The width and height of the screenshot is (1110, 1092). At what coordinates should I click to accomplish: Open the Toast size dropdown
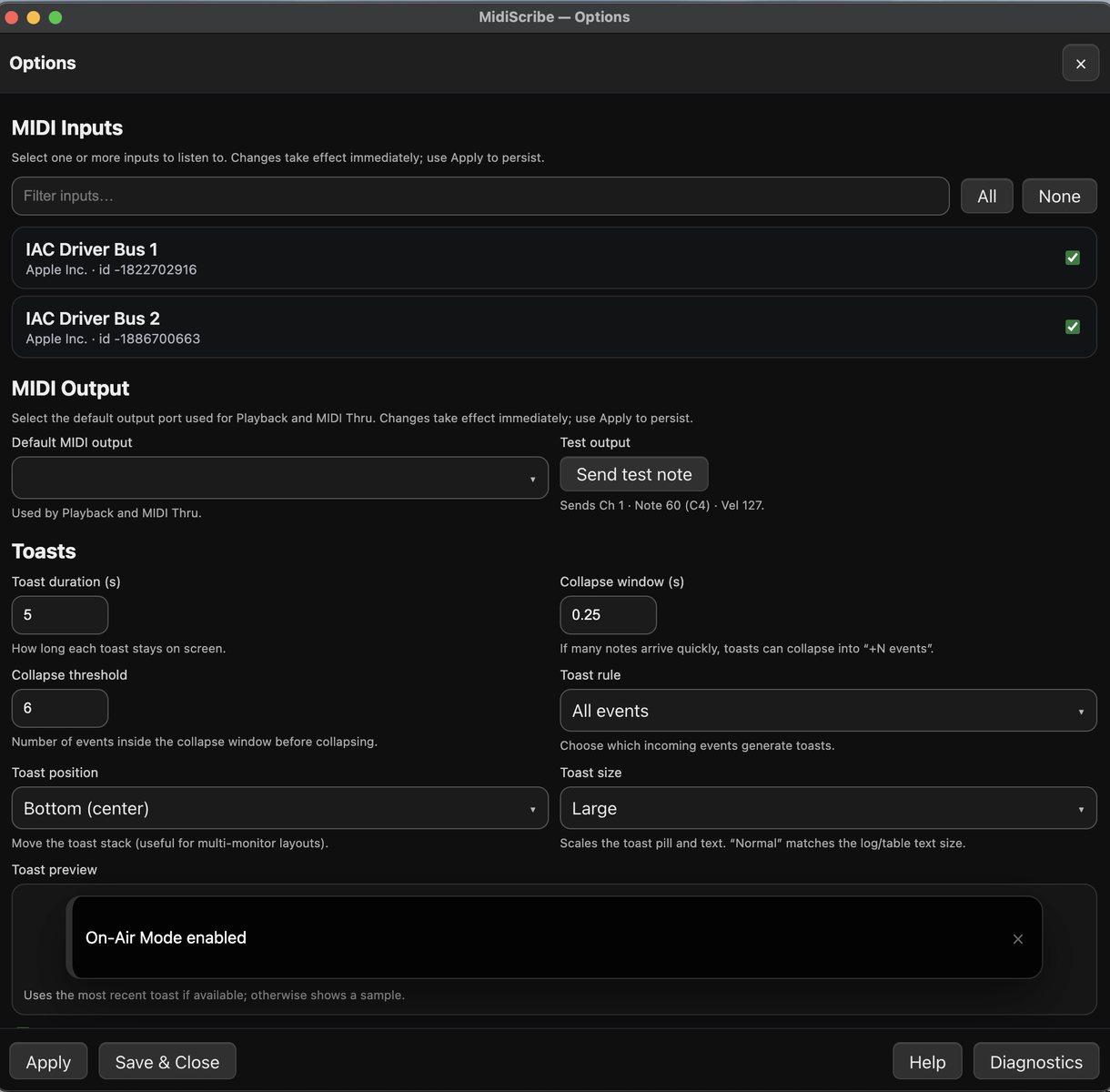[828, 808]
